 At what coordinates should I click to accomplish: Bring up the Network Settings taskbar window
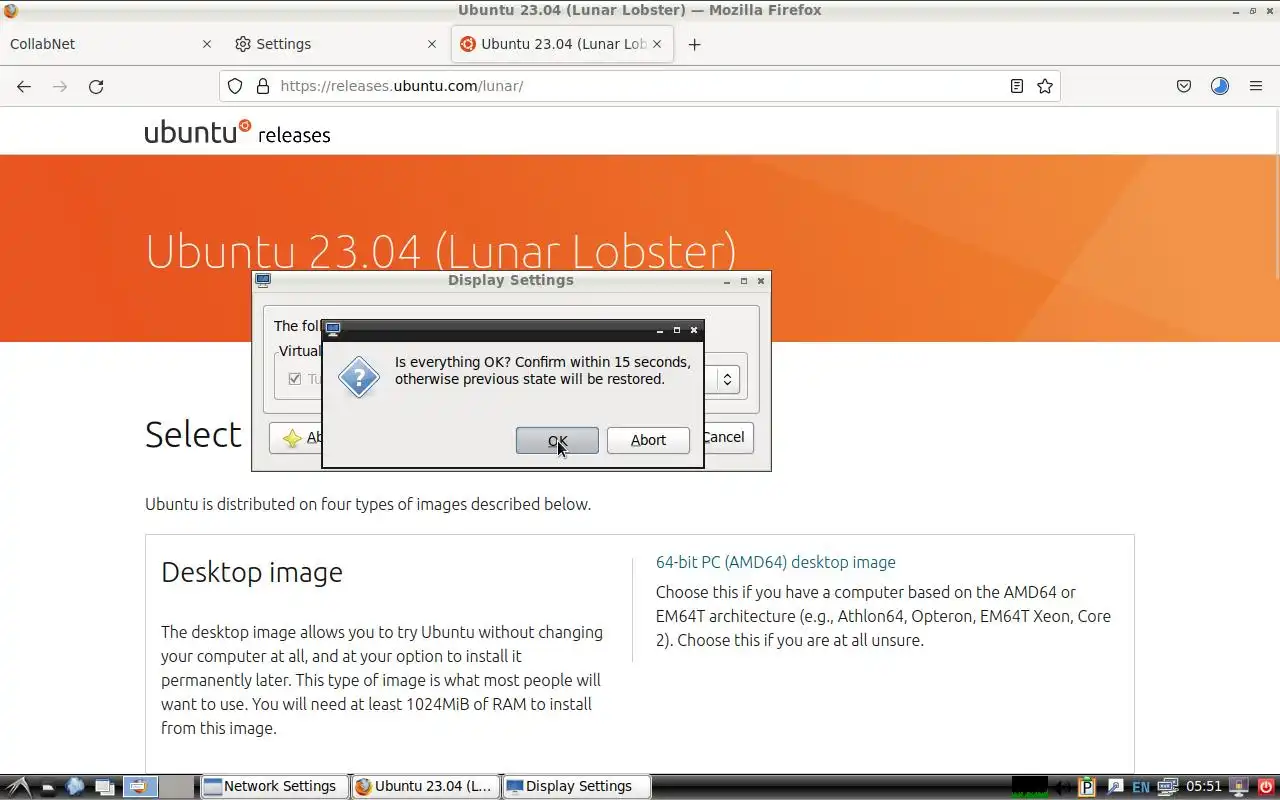pos(274,786)
